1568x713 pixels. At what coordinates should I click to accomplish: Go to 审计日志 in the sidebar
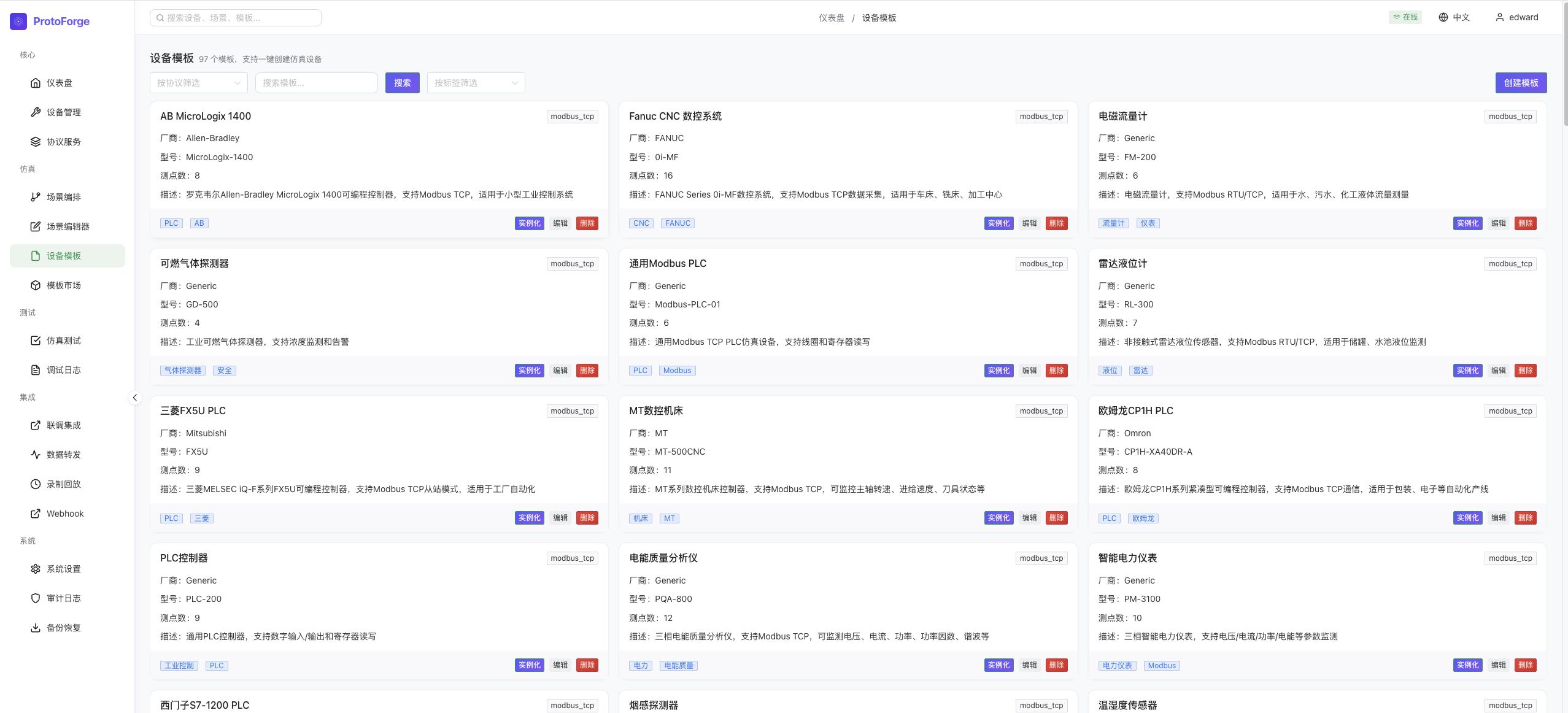point(68,598)
